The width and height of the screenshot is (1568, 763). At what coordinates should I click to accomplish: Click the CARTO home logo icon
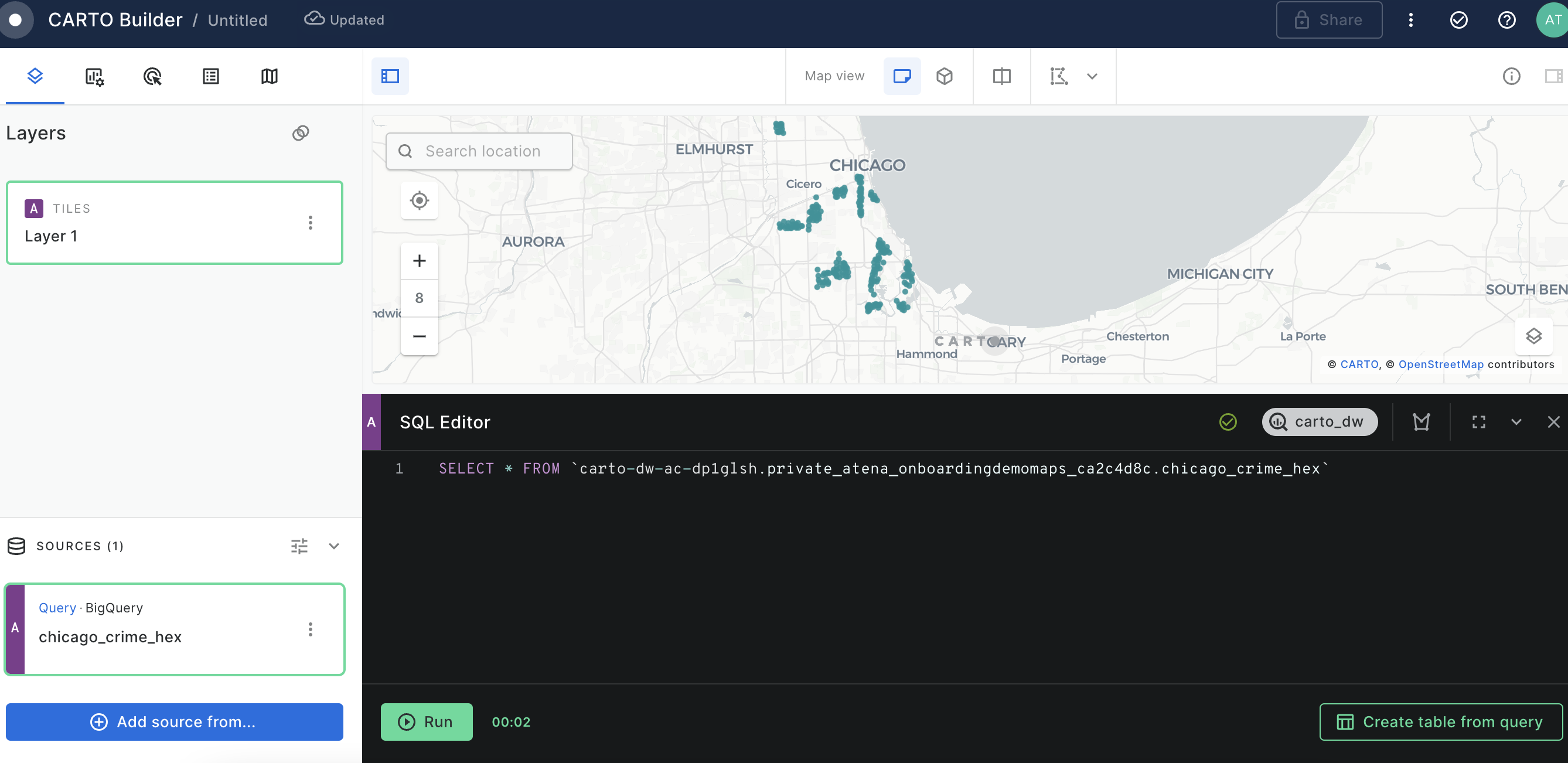click(x=16, y=20)
